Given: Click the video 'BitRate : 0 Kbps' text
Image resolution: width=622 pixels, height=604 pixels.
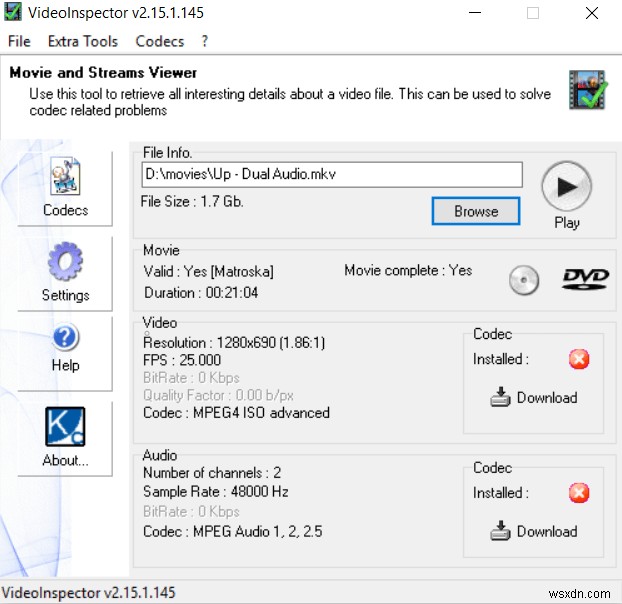Looking at the screenshot, I should tap(191, 378).
